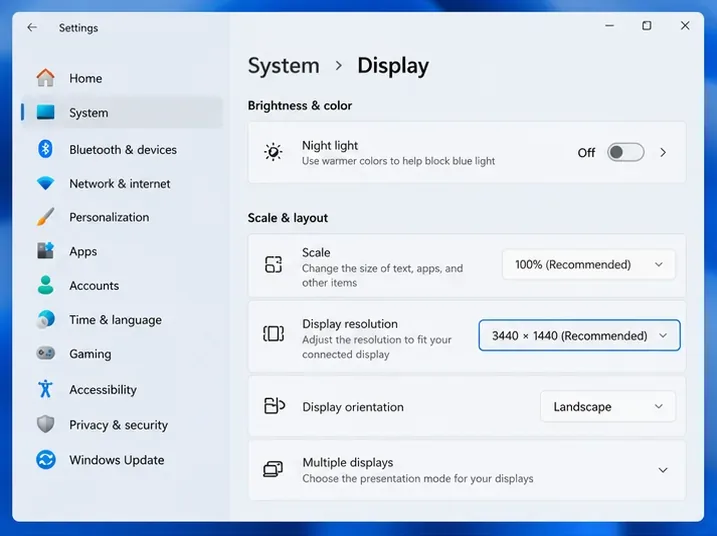
Task: Open the Display resolution 3440 × 1440 dropdown
Action: coord(579,335)
